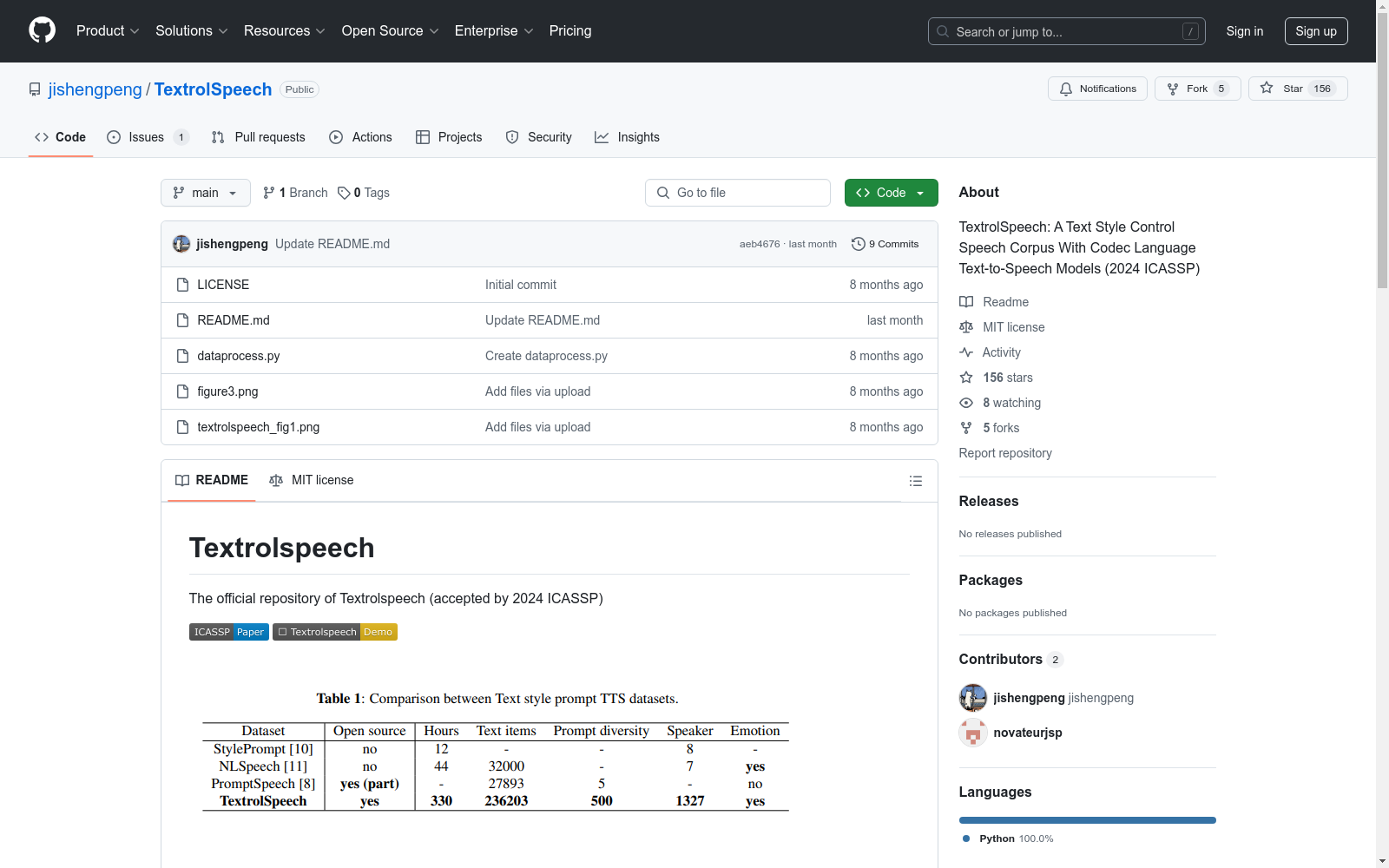Open the green Code dropdown button
Screen dimensions: 1389x868
click(891, 193)
